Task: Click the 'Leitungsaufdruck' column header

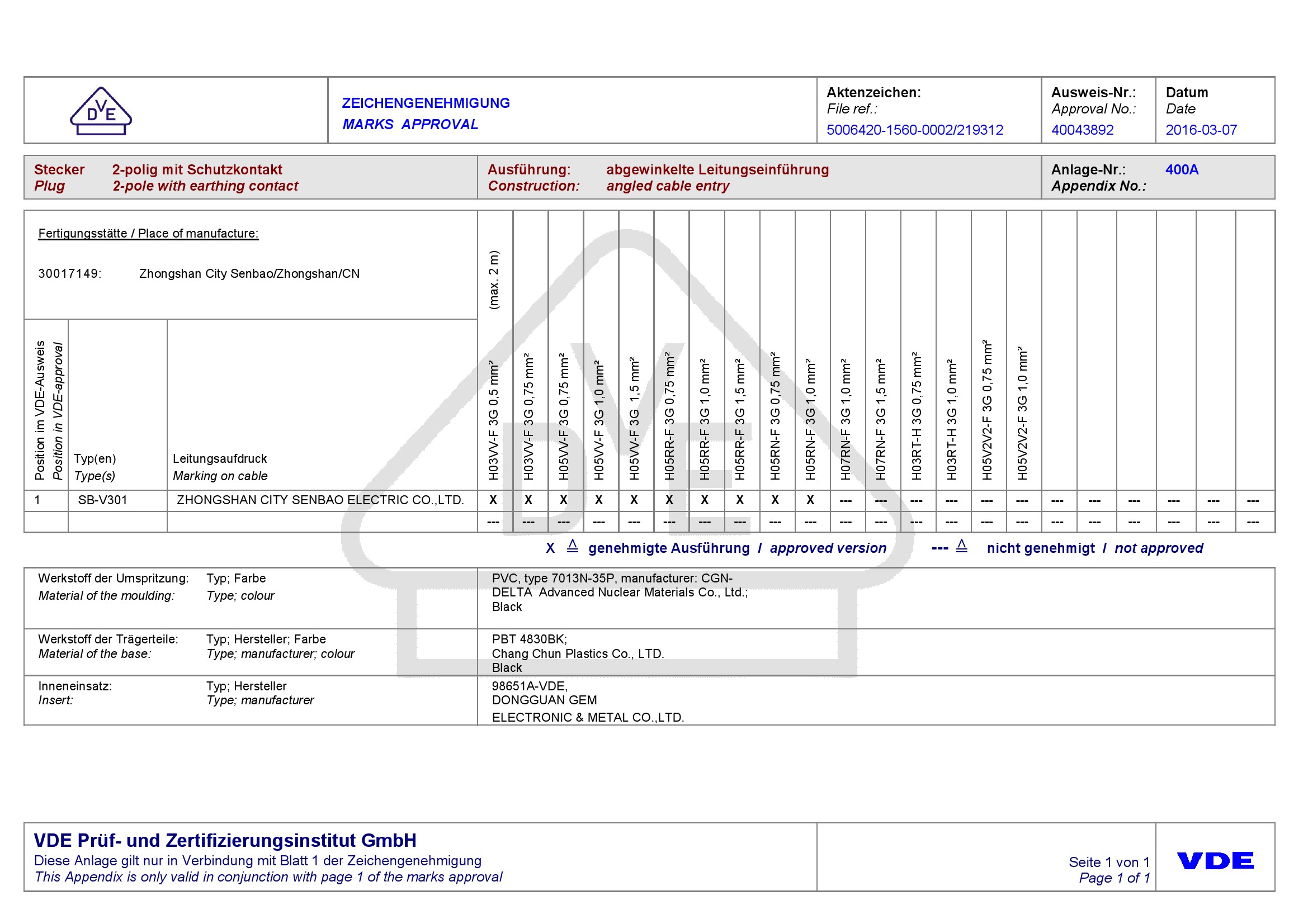Action: point(219,459)
